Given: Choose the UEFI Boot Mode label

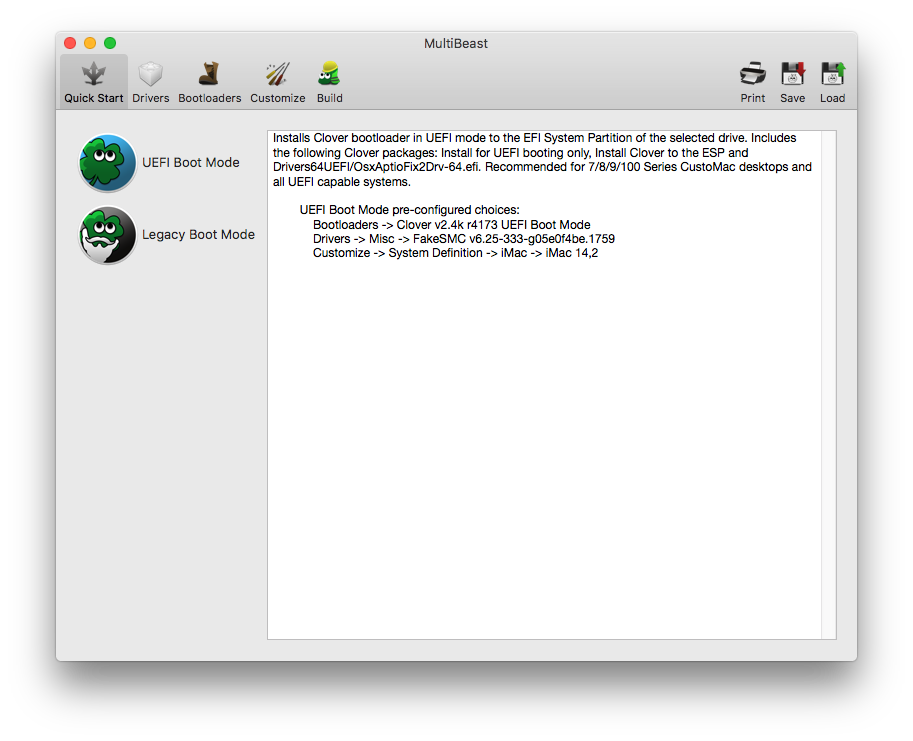Looking at the screenshot, I should [191, 163].
